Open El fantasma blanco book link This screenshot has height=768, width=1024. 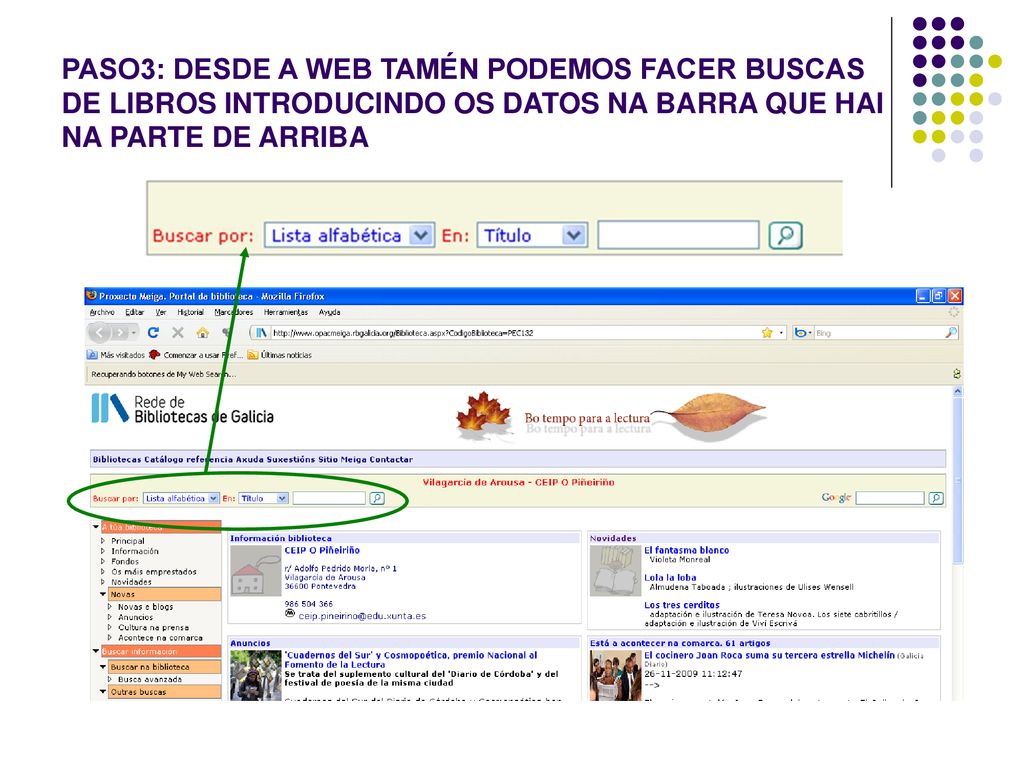[687, 551]
